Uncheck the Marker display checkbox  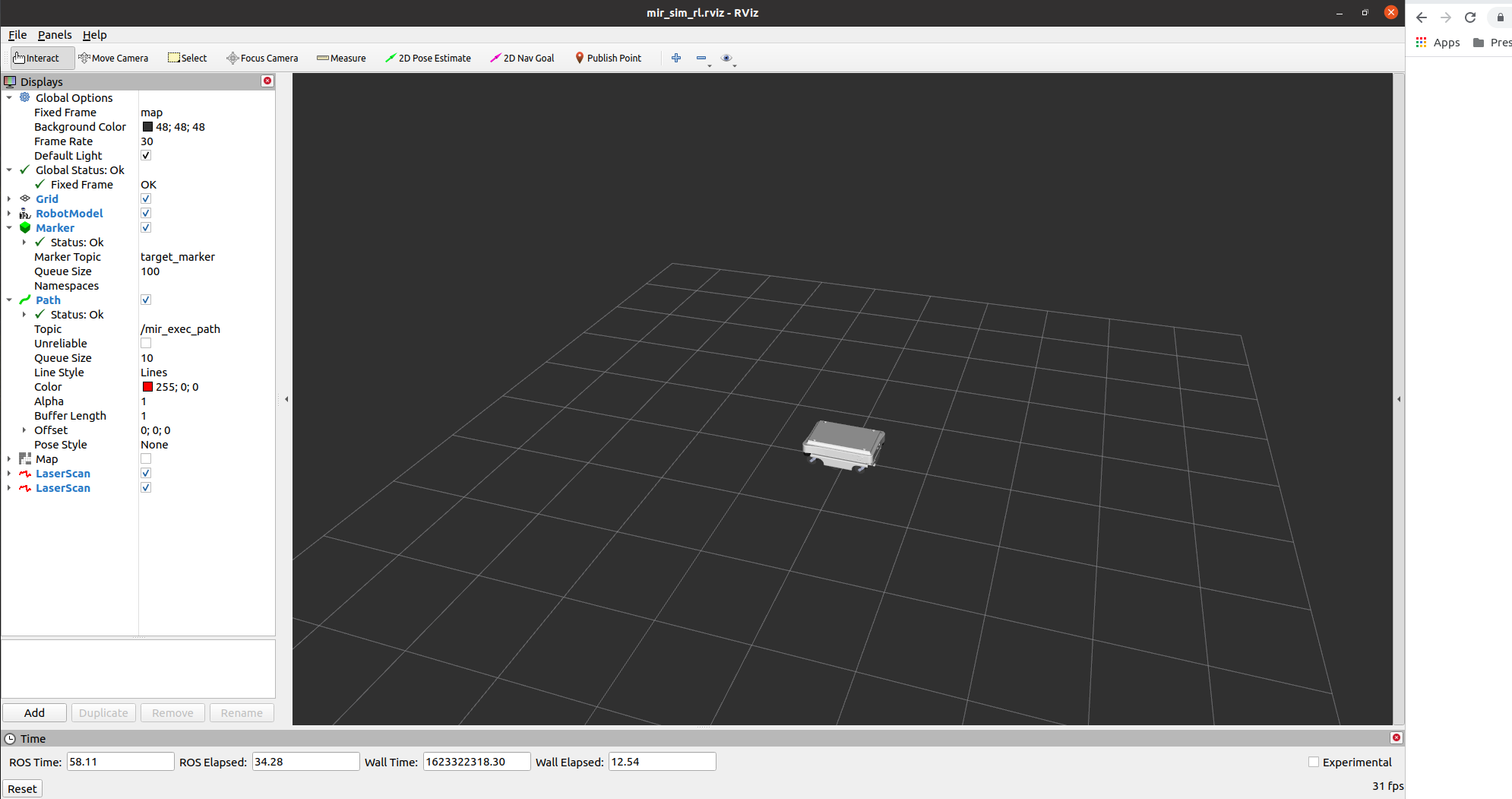click(x=146, y=227)
